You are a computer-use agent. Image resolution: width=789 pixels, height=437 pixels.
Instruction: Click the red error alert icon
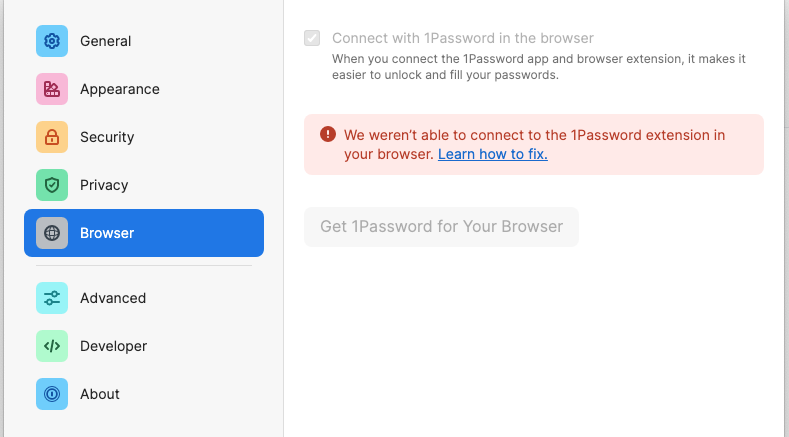pyautogui.click(x=328, y=135)
